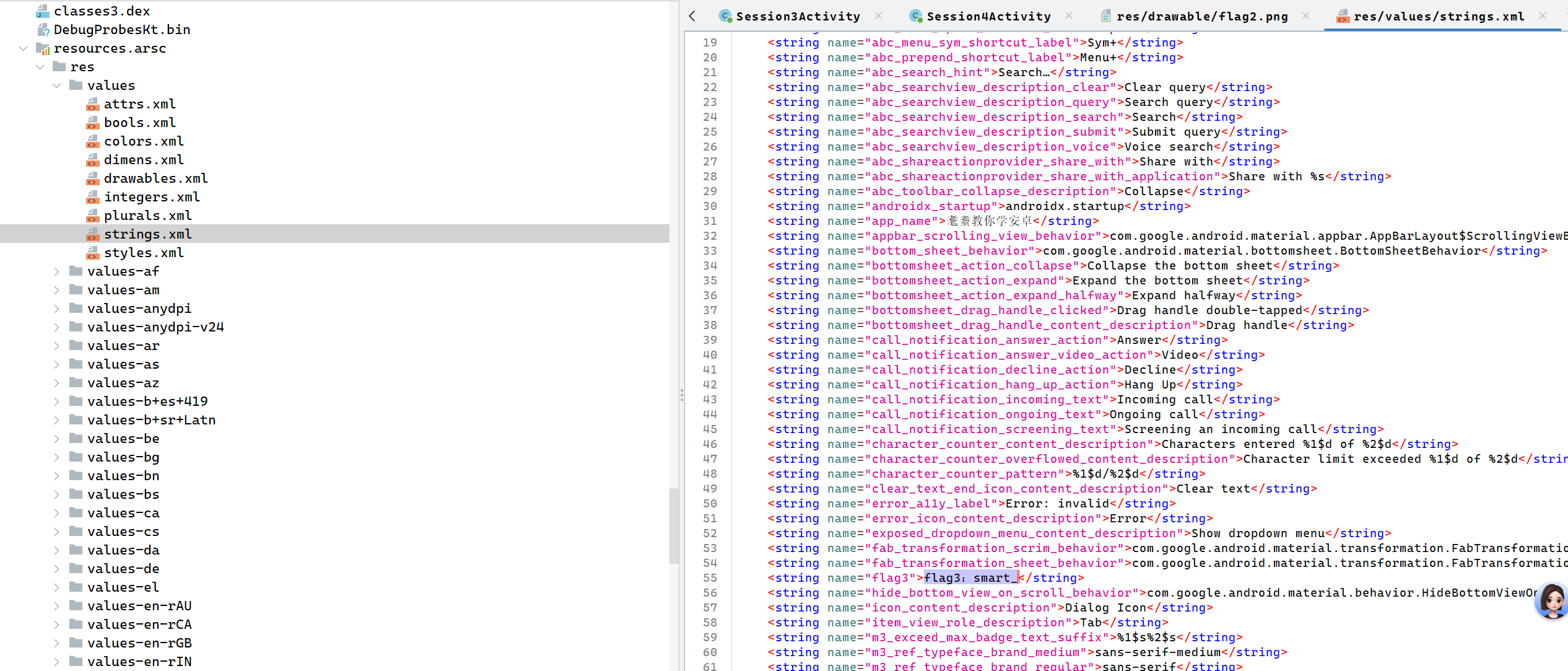Click the values-af folder icon

click(76, 271)
